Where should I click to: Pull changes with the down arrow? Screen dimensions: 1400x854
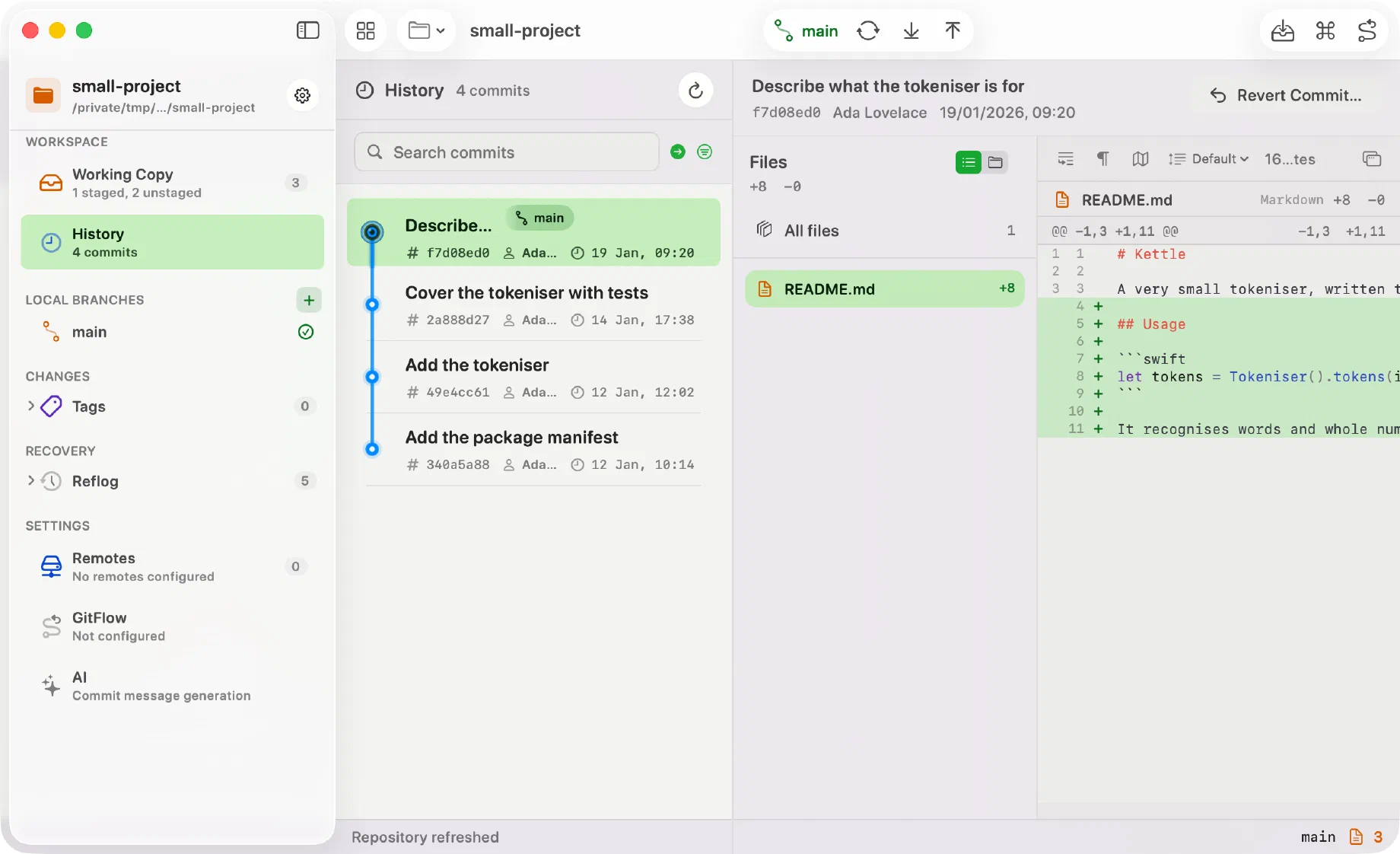click(x=911, y=30)
